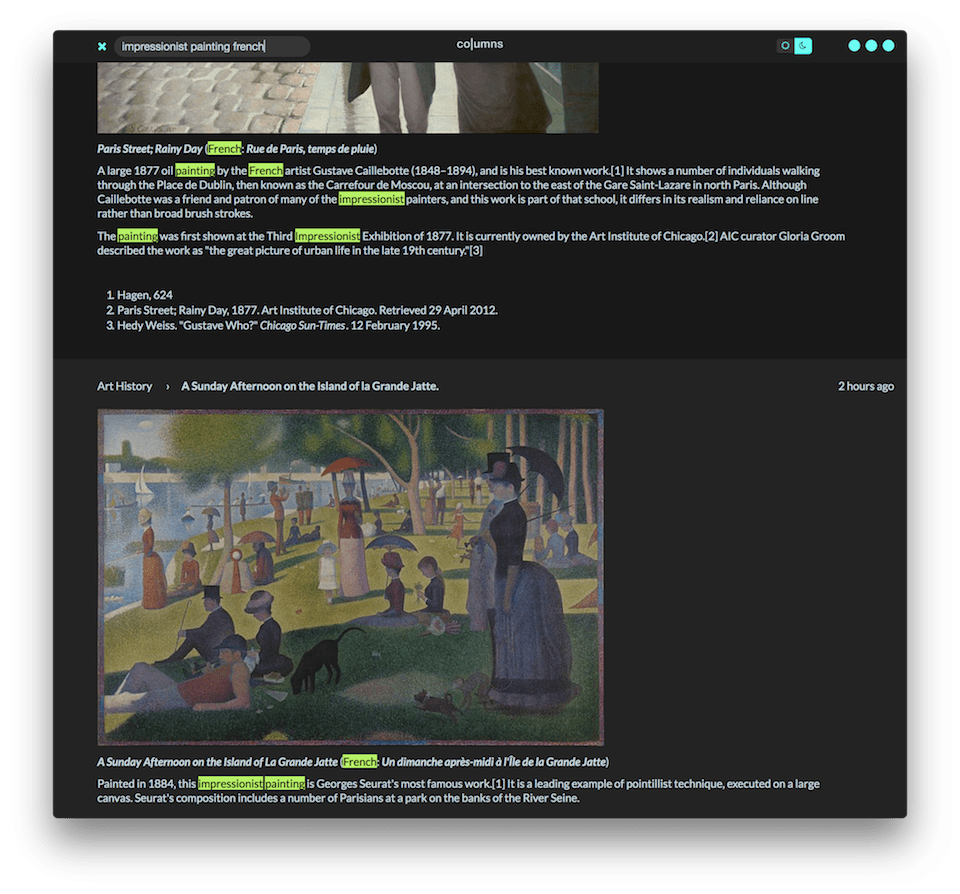Place the cursor in the search box
The height and width of the screenshot is (894, 960).
coord(210,45)
